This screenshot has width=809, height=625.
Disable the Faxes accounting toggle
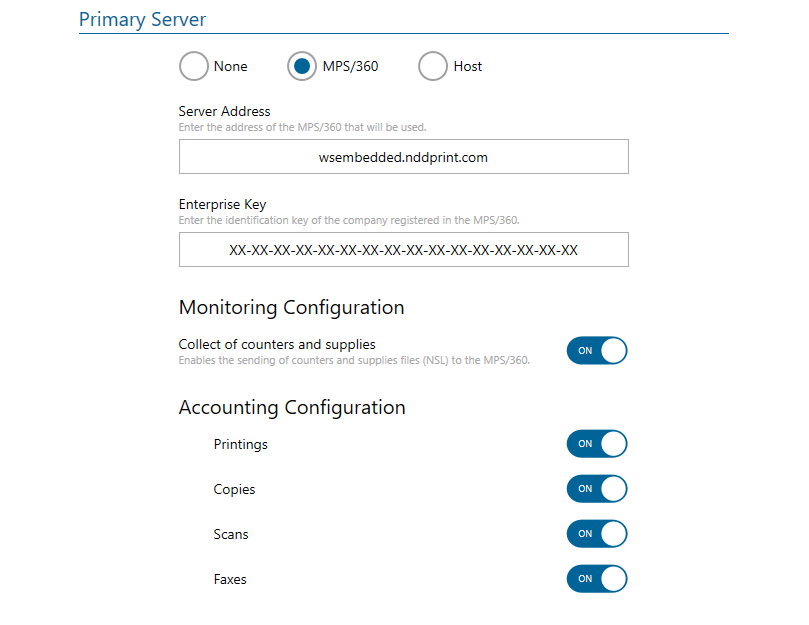[x=597, y=579]
